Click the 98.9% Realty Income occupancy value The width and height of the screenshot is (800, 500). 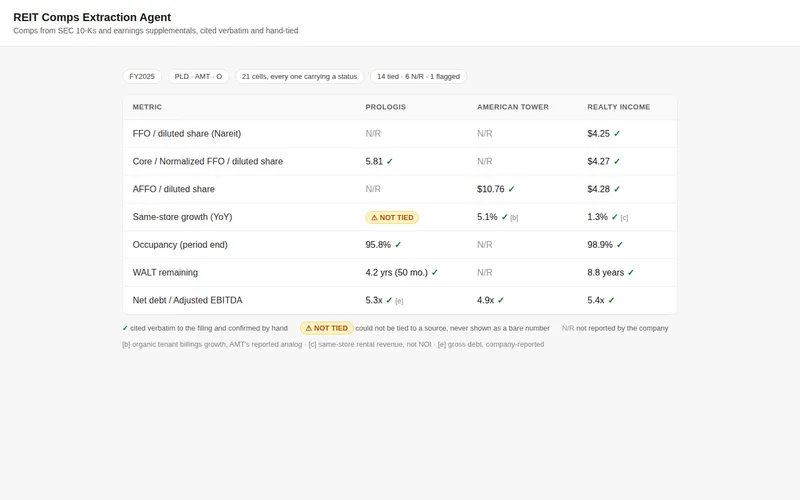click(x=600, y=245)
